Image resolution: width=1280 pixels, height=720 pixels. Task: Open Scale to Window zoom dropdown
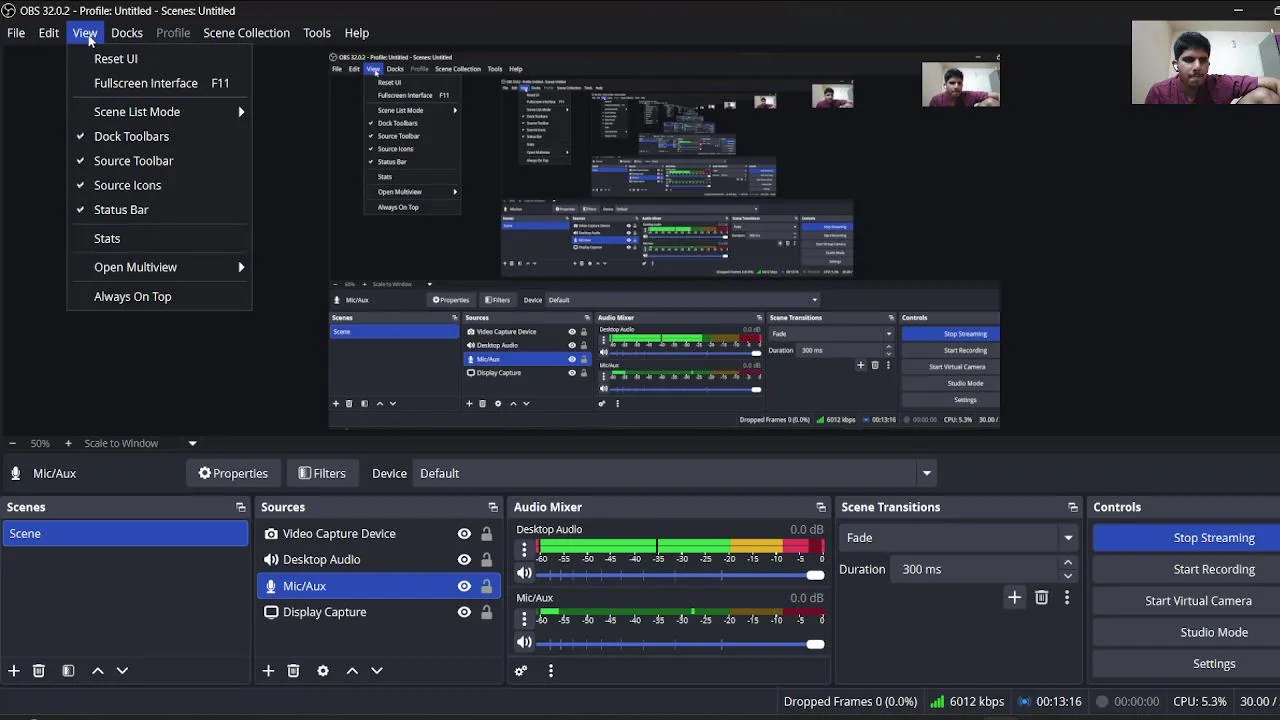click(141, 443)
